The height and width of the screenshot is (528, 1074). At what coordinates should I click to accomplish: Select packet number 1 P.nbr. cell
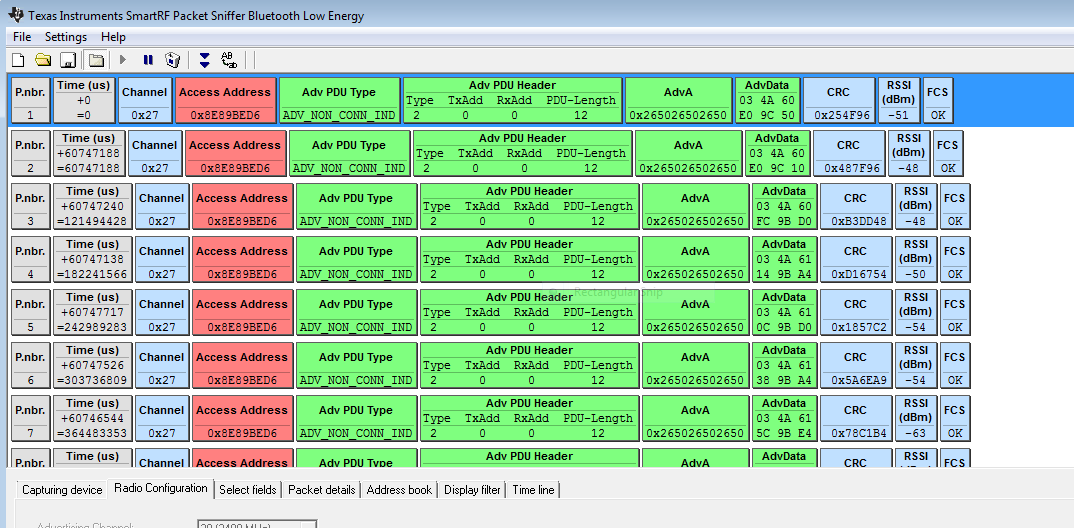point(29,101)
